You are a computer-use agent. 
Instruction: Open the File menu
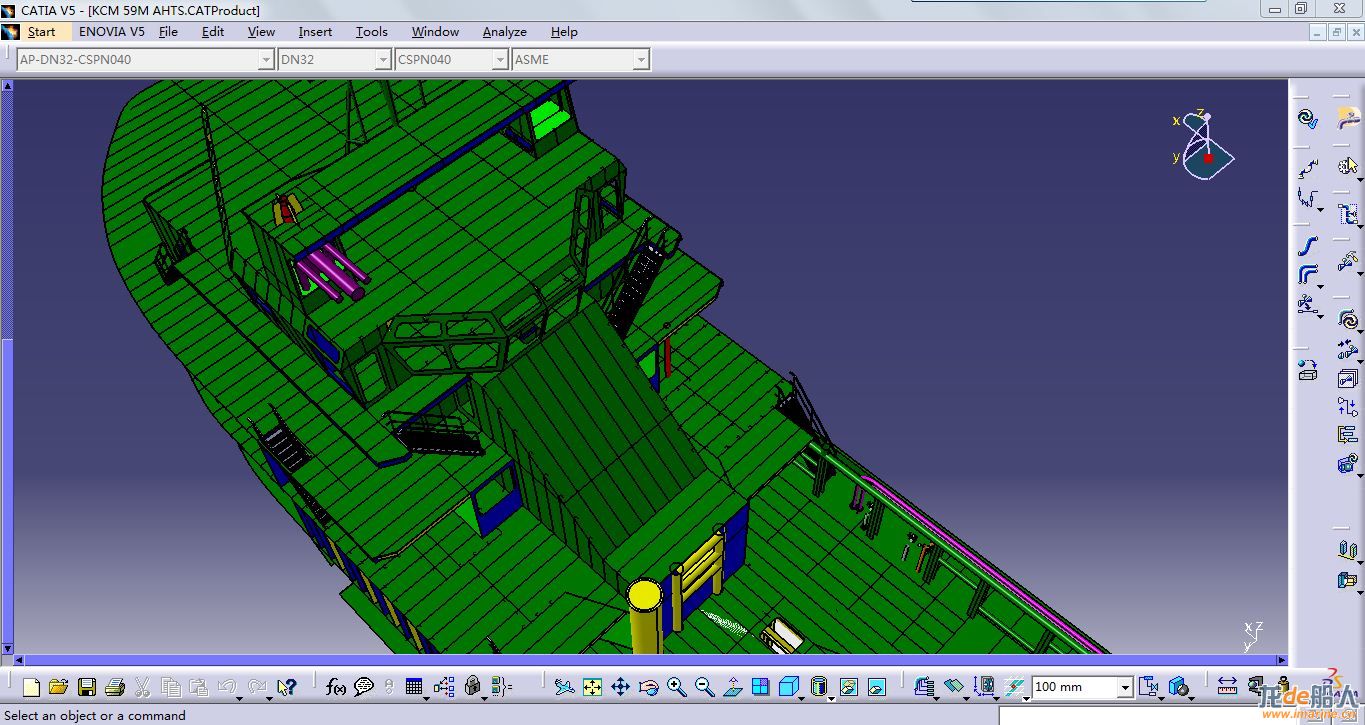coord(168,32)
